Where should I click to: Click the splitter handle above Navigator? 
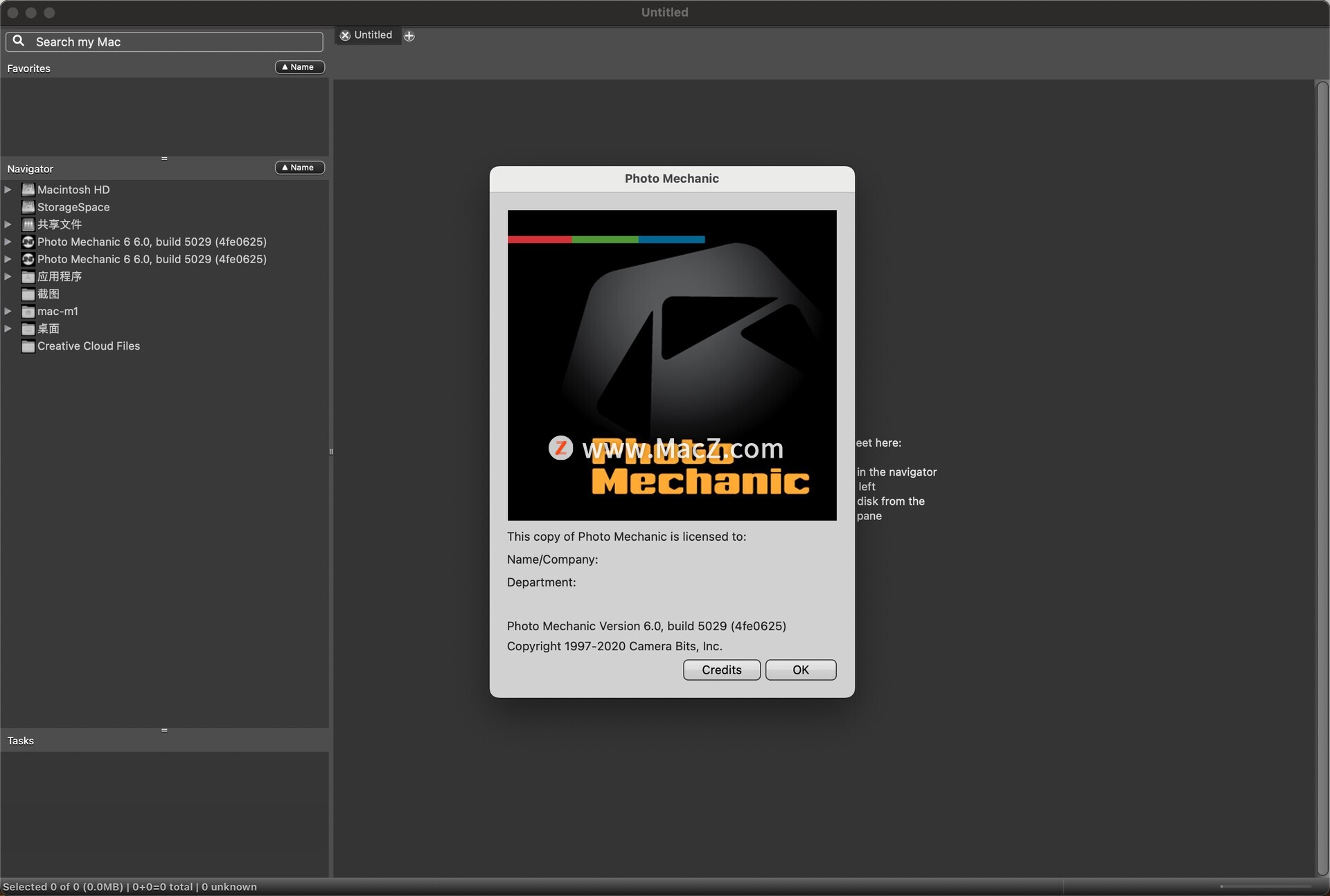[x=164, y=158]
